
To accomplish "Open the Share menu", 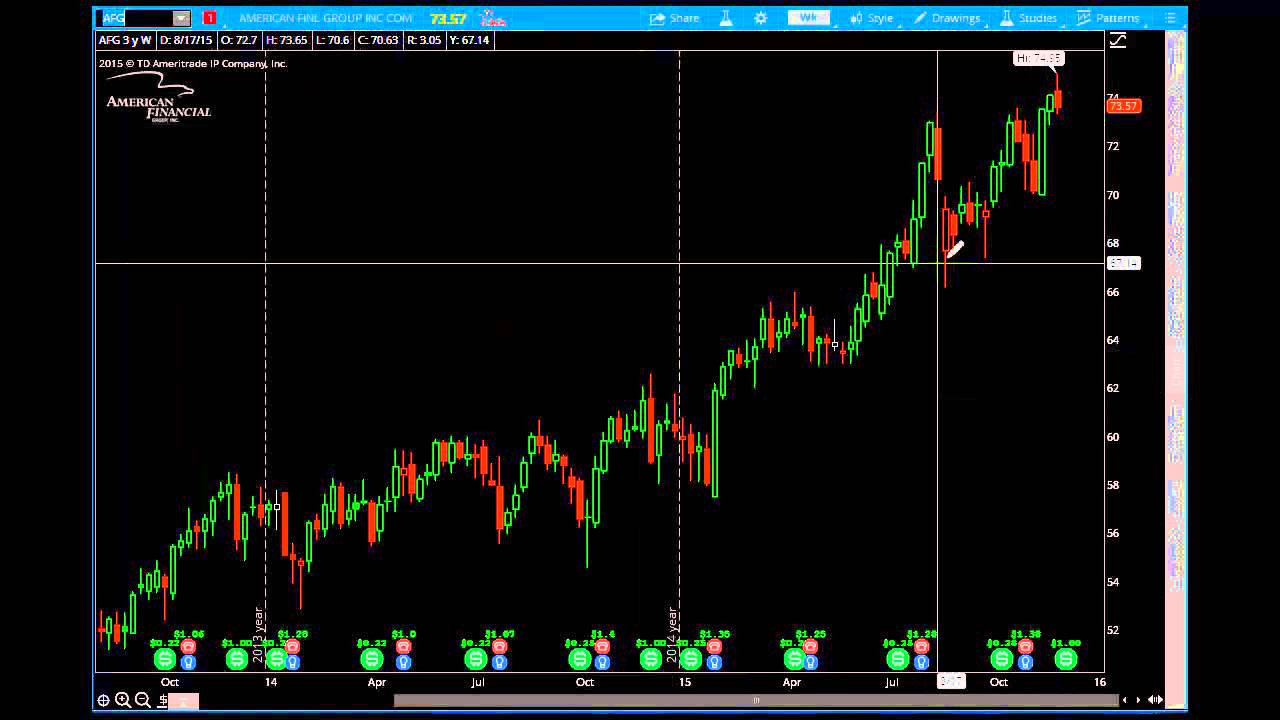I will pos(675,18).
